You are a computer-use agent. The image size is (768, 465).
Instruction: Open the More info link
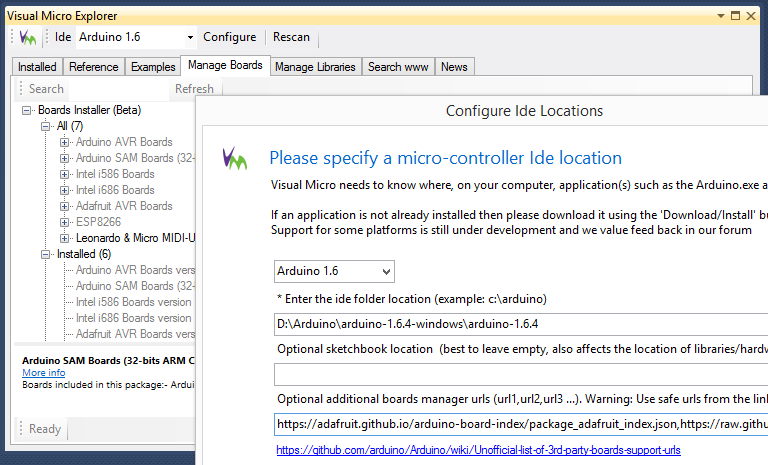pos(44,373)
